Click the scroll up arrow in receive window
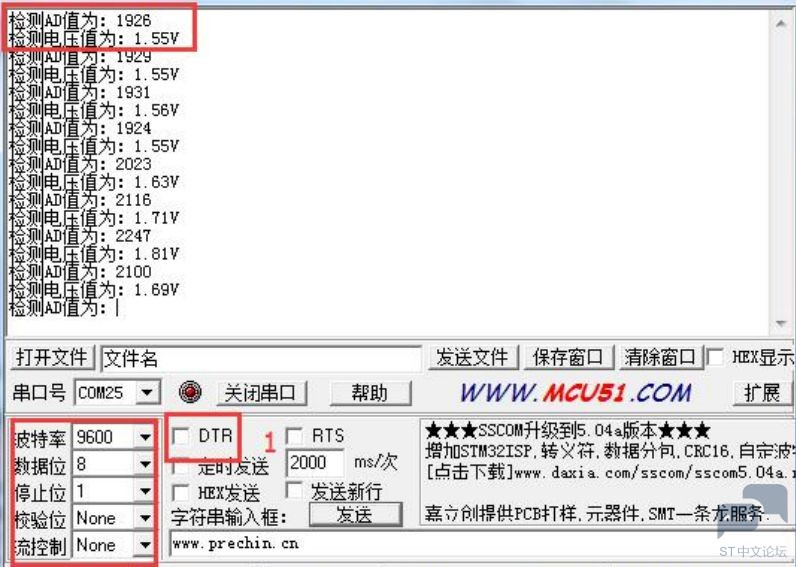 (x=783, y=19)
